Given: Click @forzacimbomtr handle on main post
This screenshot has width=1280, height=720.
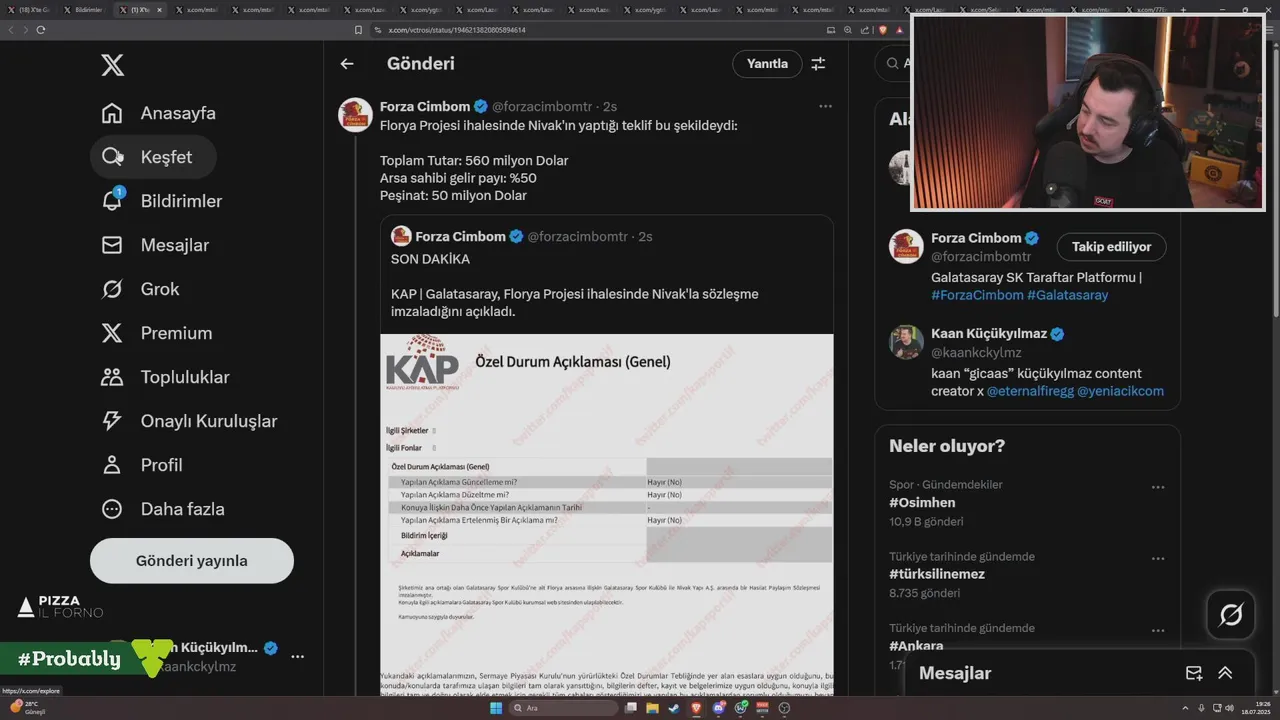Looking at the screenshot, I should coord(542,107).
